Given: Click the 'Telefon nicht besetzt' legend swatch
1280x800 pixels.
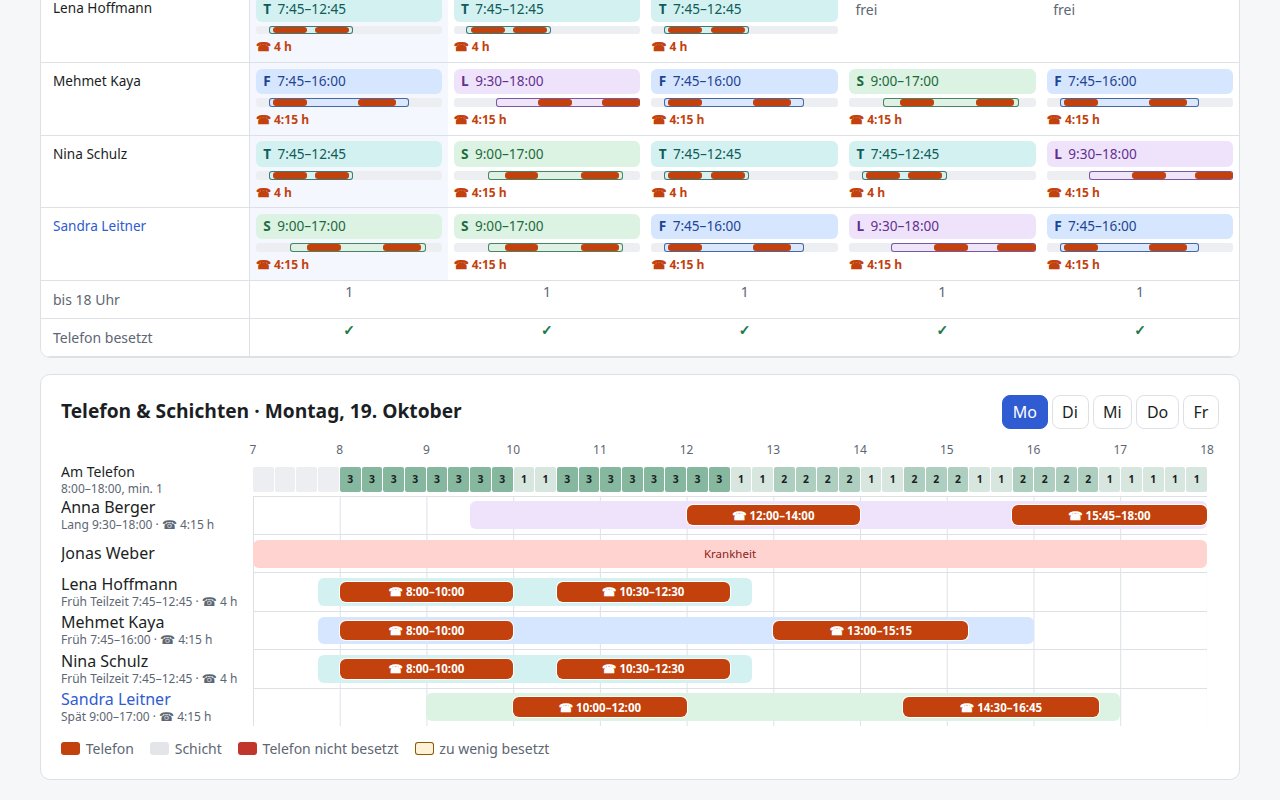Looking at the screenshot, I should click(247, 749).
